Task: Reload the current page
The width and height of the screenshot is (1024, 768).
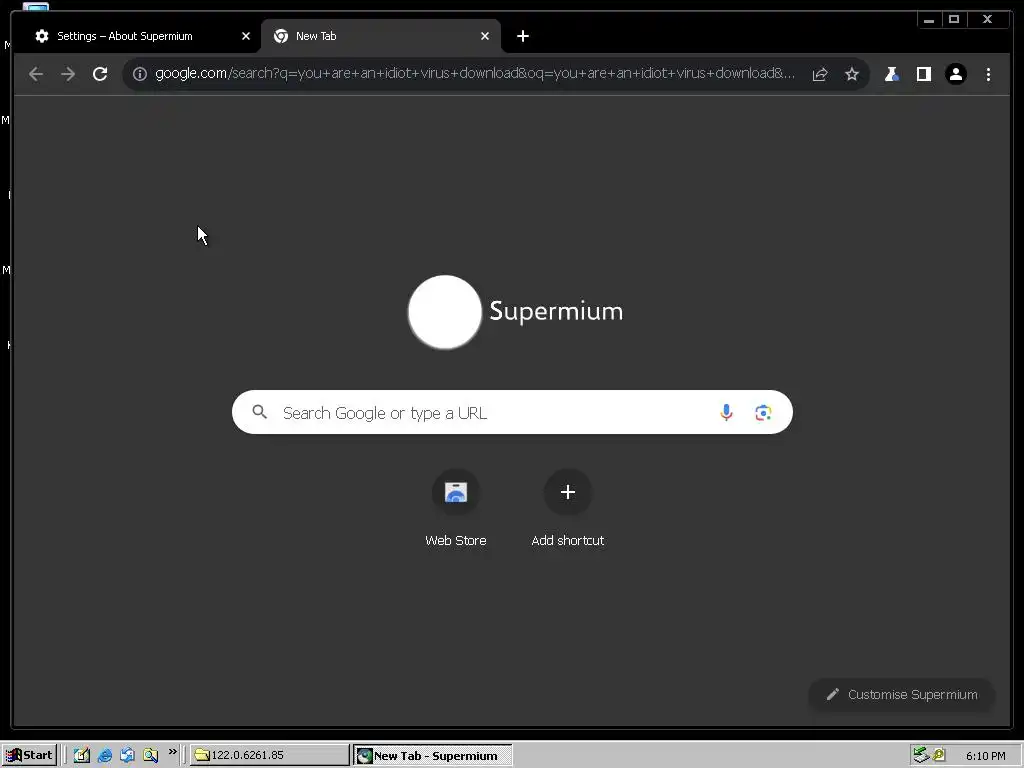Action: tap(100, 74)
